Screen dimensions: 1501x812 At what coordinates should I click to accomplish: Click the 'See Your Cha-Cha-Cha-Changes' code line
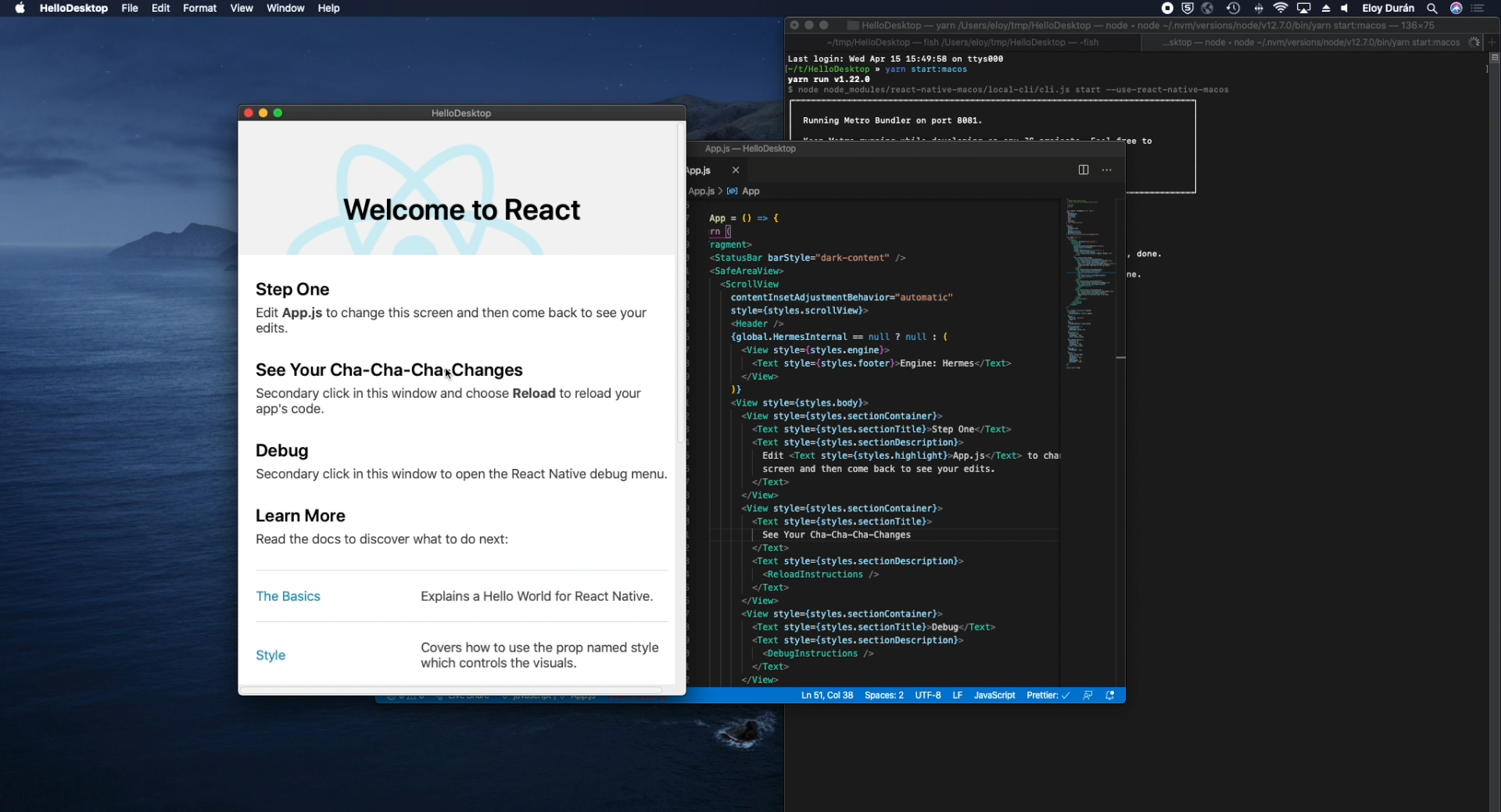tap(836, 535)
